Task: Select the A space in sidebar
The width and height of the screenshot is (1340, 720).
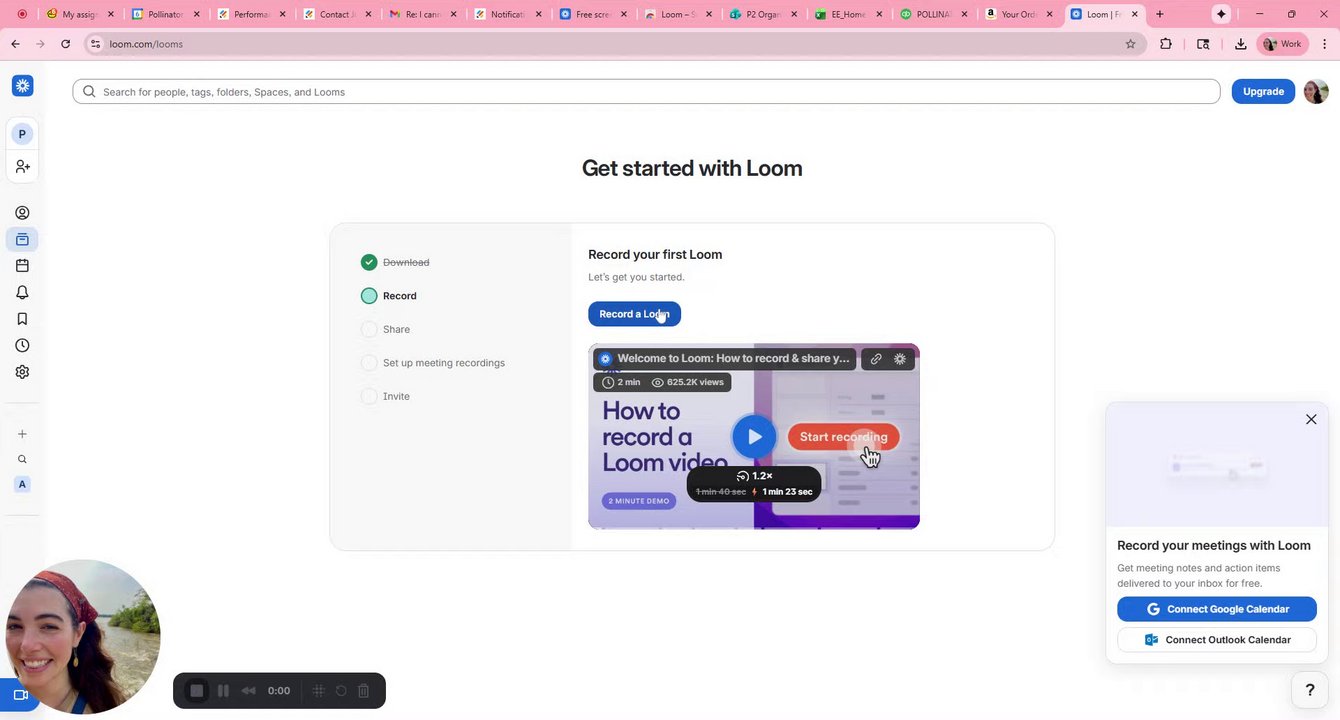Action: click(22, 484)
